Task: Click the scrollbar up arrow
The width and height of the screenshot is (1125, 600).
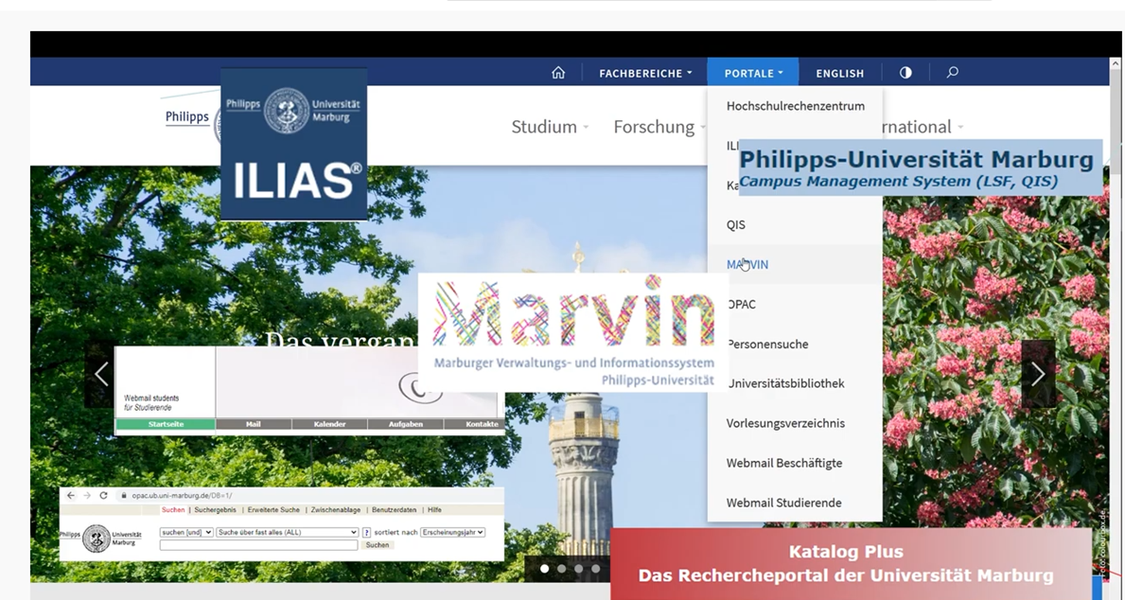Action: click(1115, 63)
